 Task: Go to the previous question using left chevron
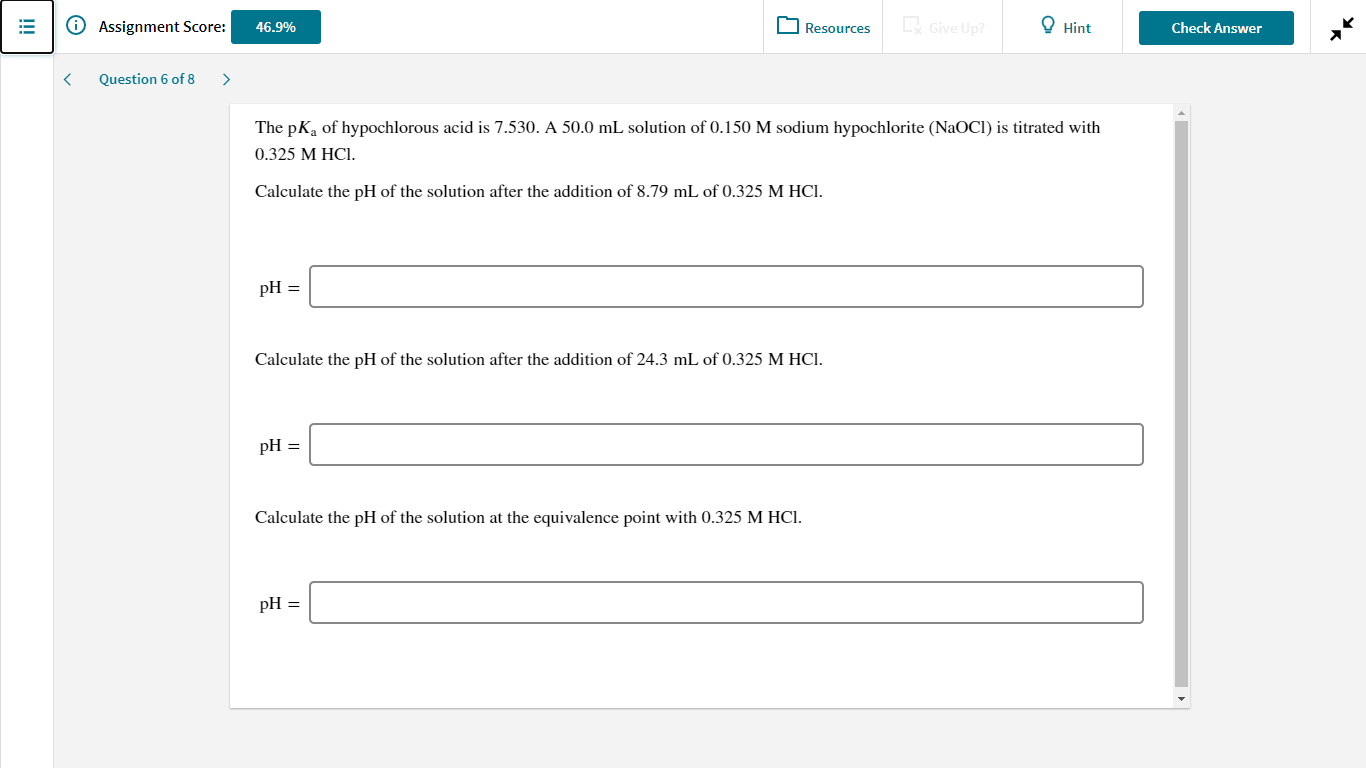coord(67,78)
